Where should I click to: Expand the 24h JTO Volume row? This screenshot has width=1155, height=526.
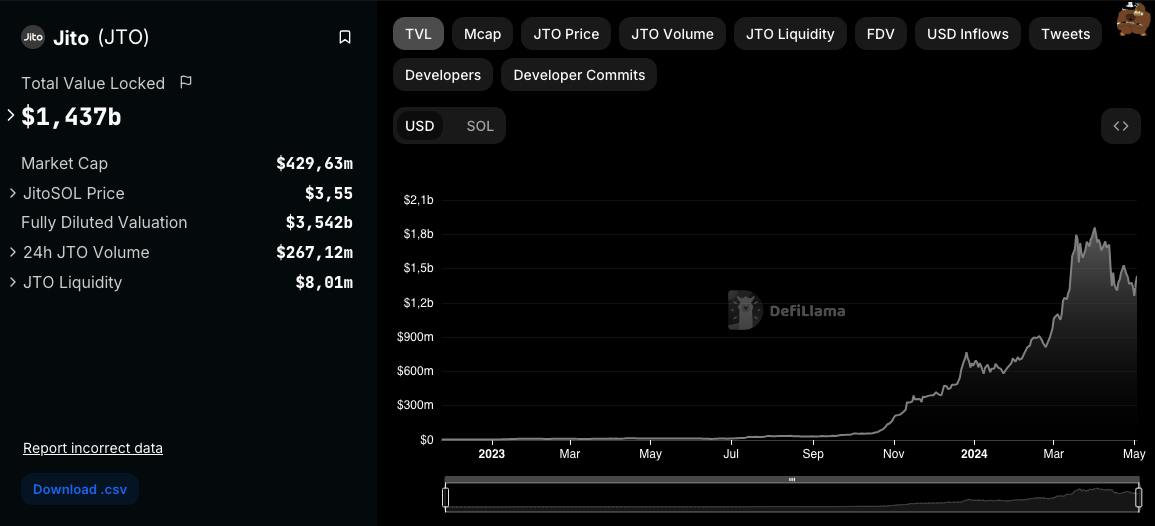12,252
